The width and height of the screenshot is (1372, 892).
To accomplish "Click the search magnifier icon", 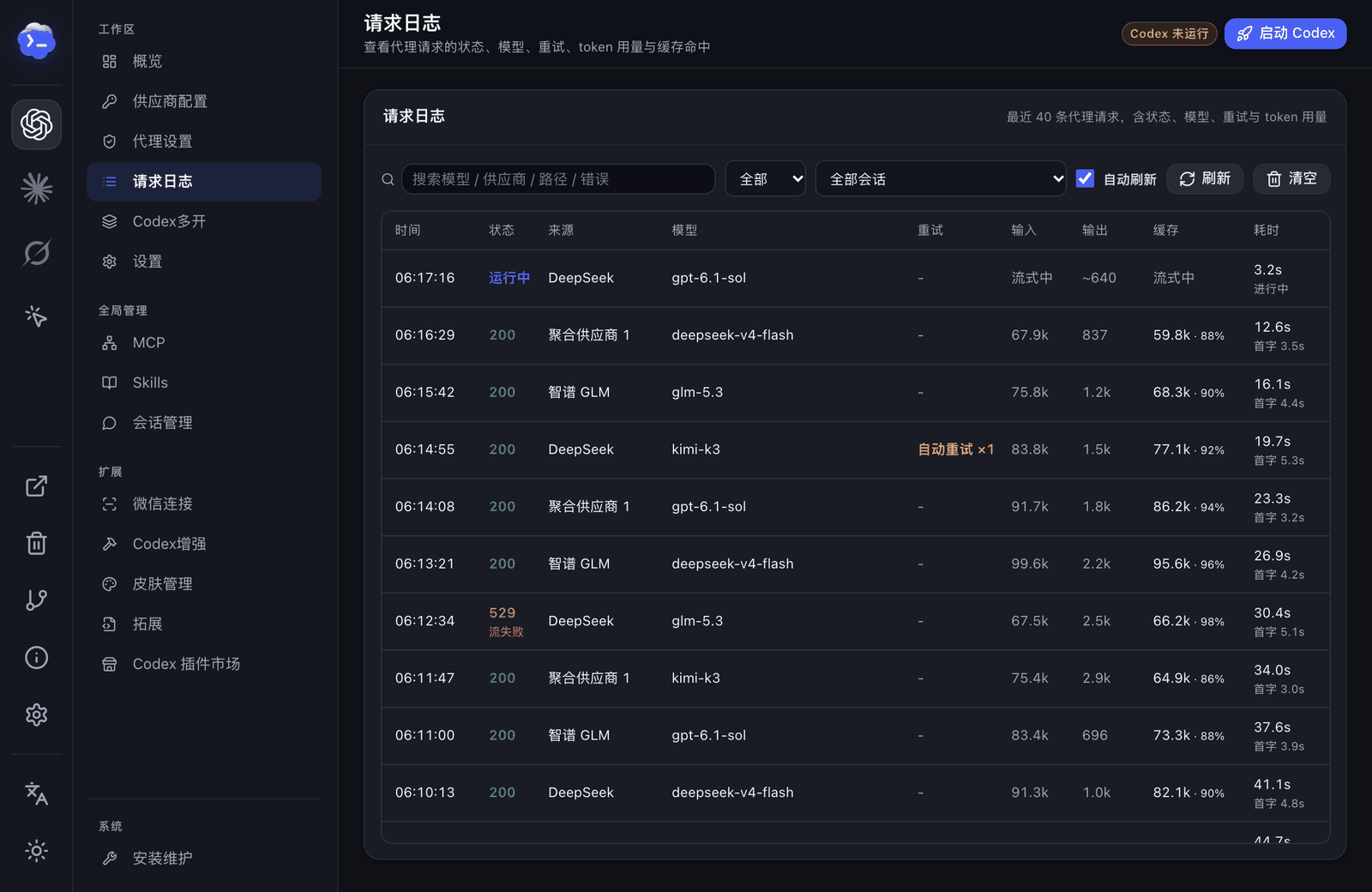I will (x=388, y=179).
